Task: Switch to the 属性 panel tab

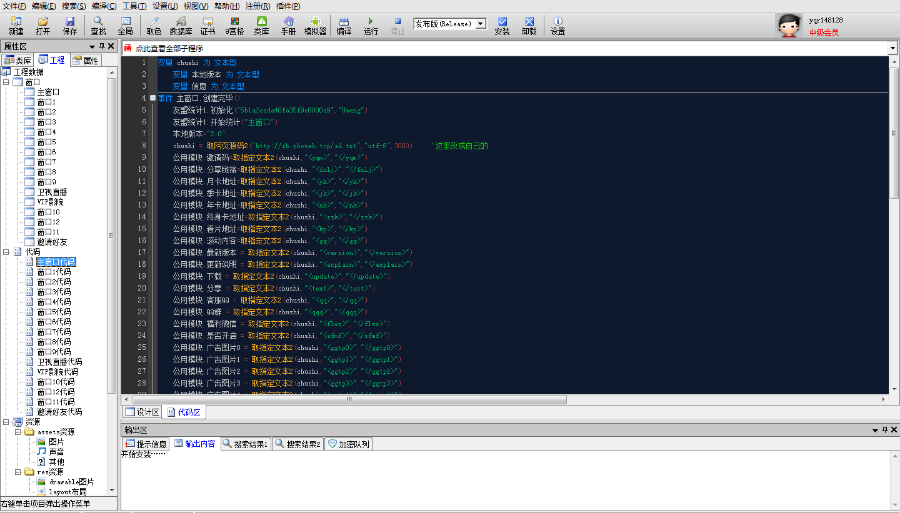Action: tap(86, 60)
